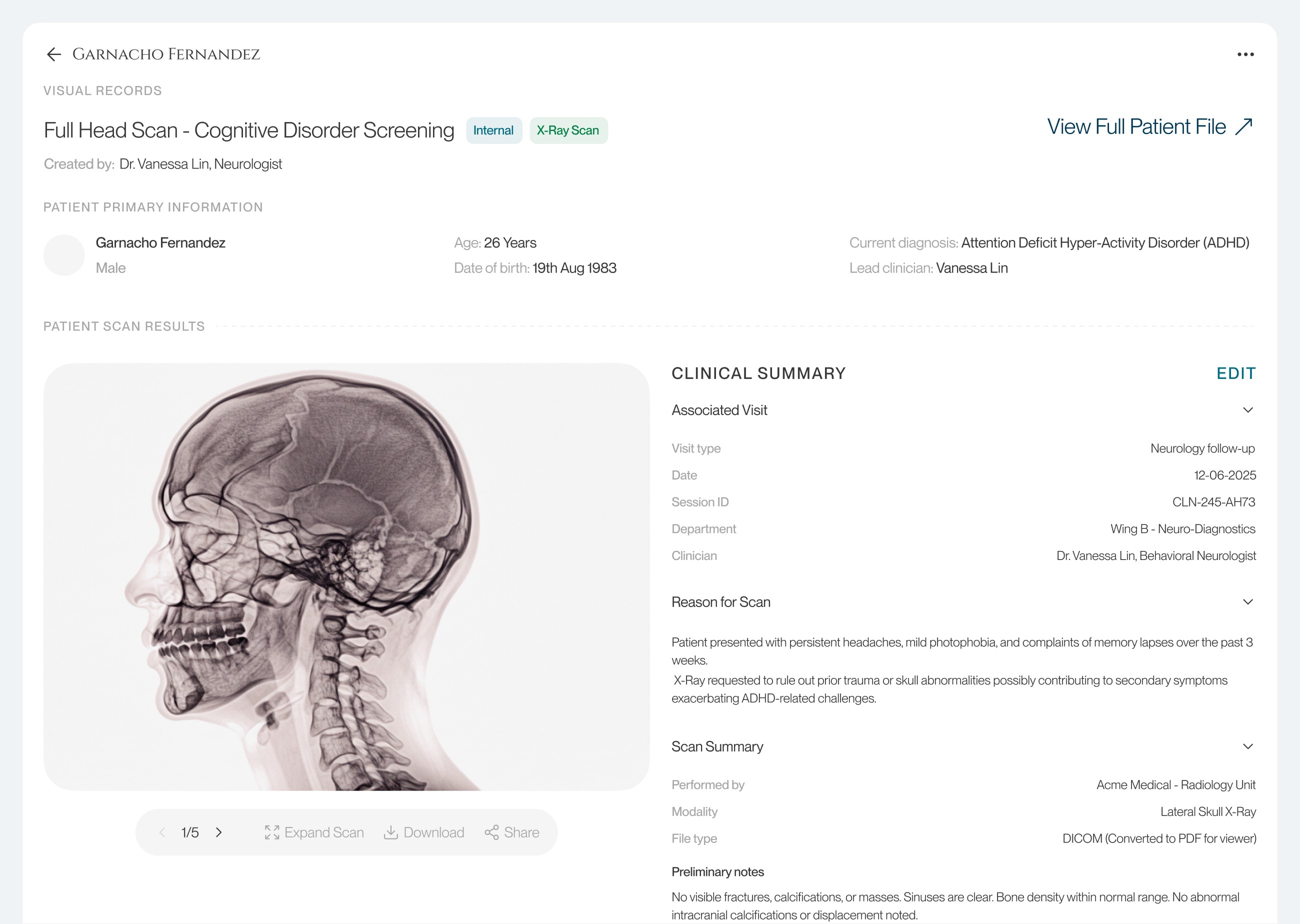Image resolution: width=1300 pixels, height=924 pixels.
Task: Go to the next scan image
Action: [x=219, y=832]
